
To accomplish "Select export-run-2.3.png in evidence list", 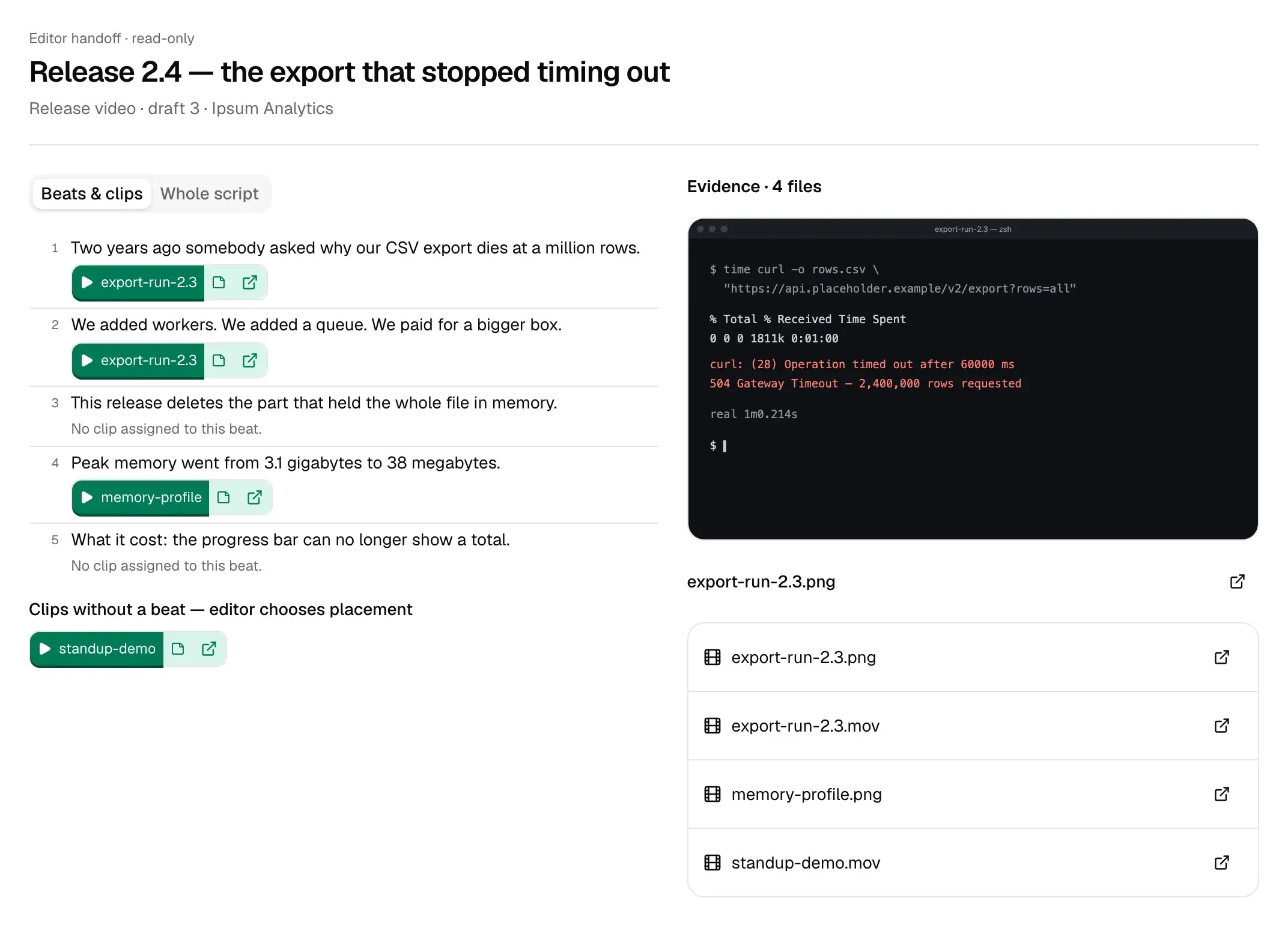I will point(973,657).
